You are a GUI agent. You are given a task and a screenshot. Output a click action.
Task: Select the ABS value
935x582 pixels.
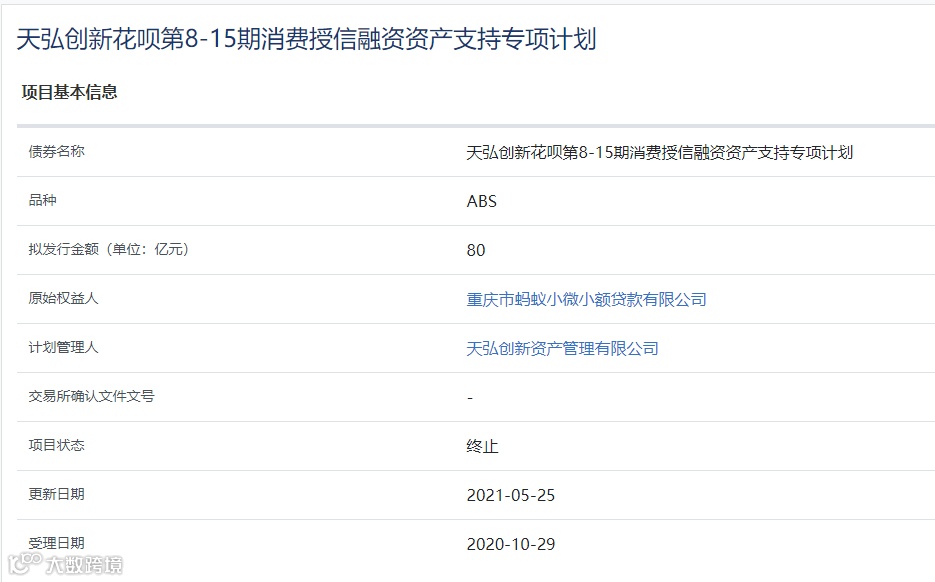481,202
